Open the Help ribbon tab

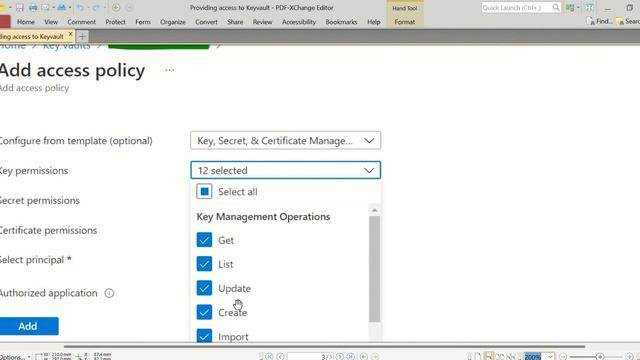point(373,22)
